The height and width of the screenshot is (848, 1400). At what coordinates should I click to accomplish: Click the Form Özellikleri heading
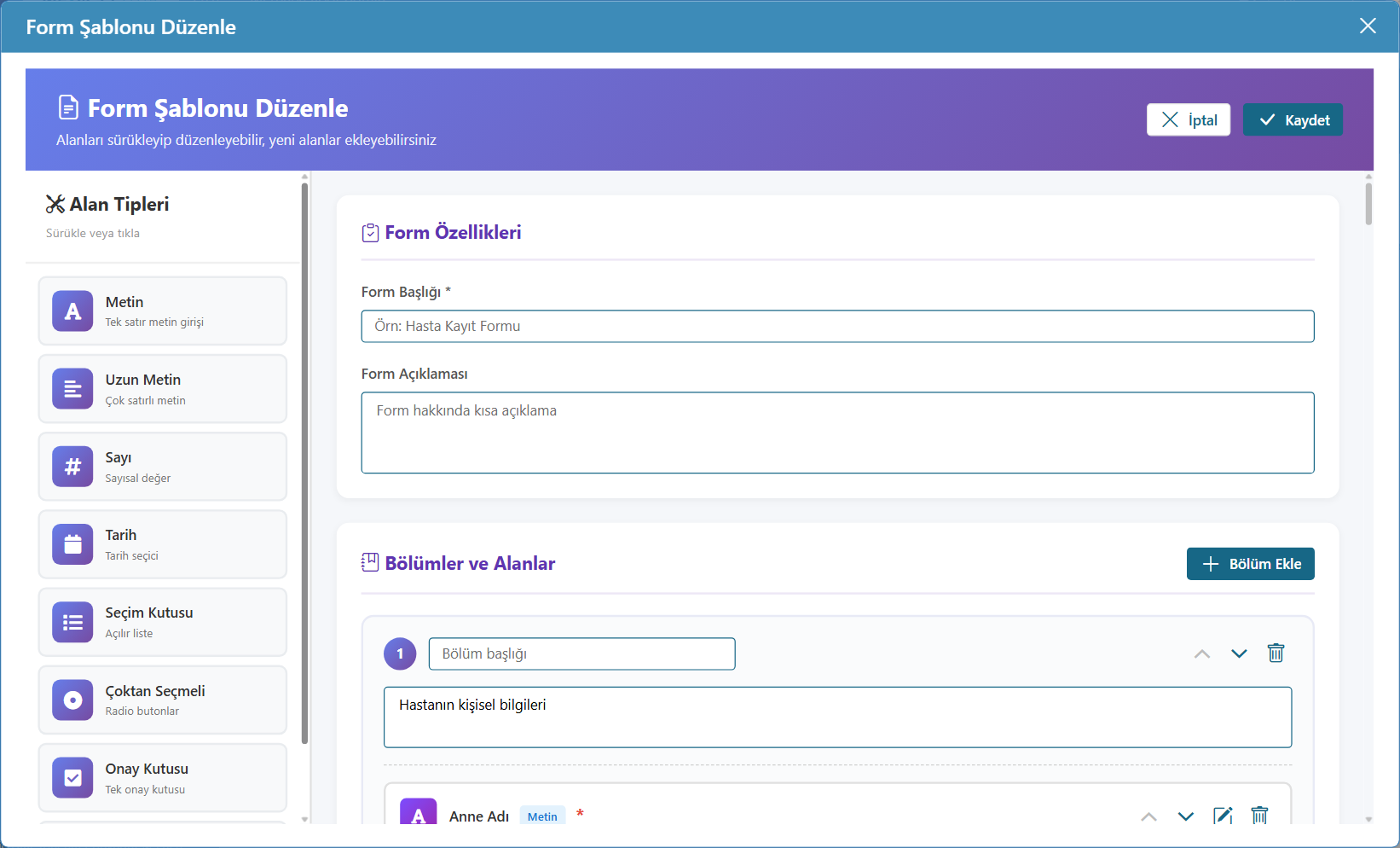(x=453, y=232)
